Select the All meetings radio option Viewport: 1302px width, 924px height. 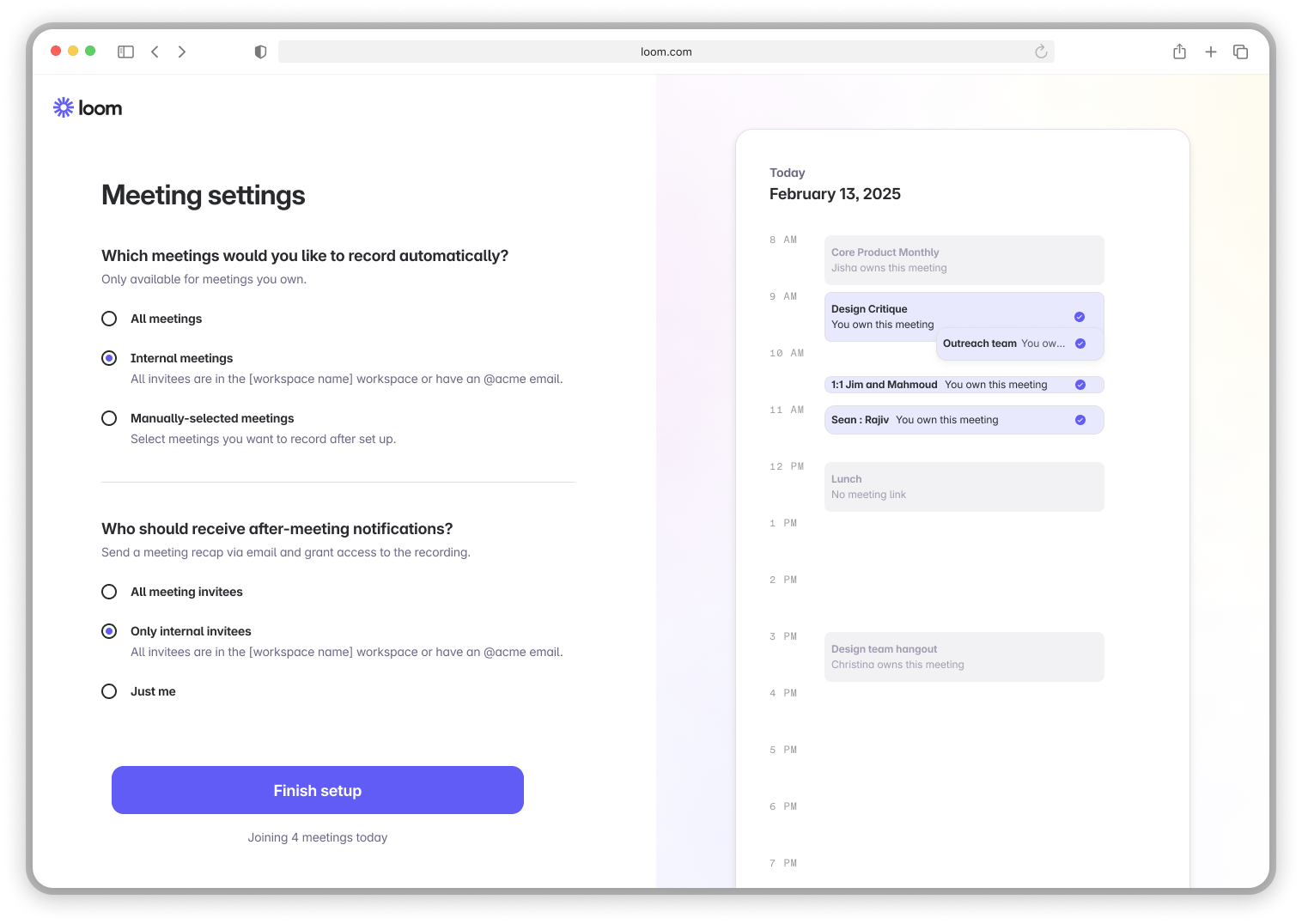point(109,319)
